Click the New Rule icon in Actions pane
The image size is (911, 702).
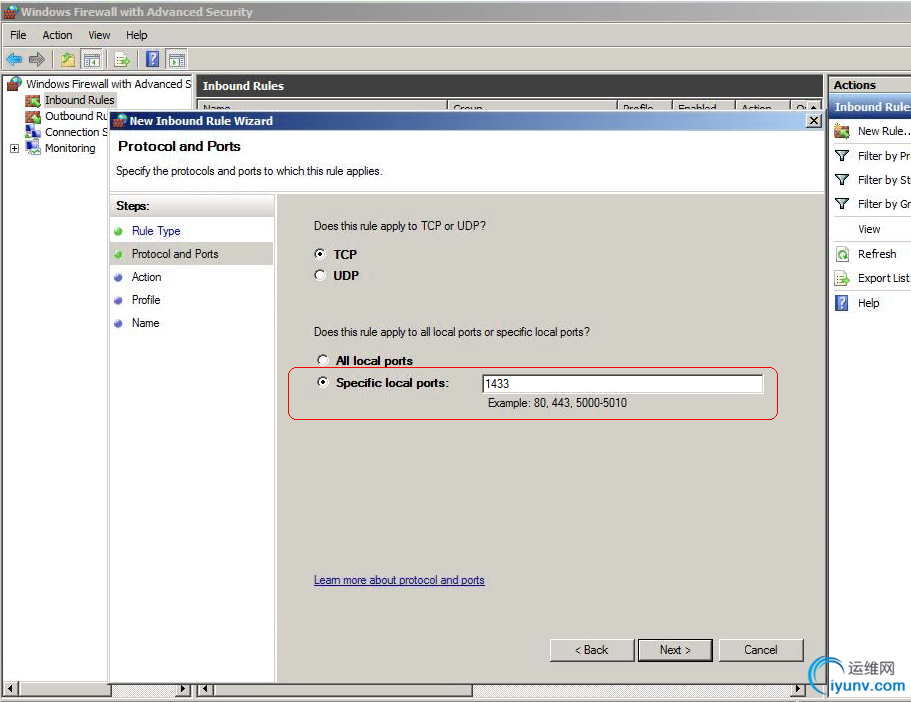pyautogui.click(x=842, y=131)
